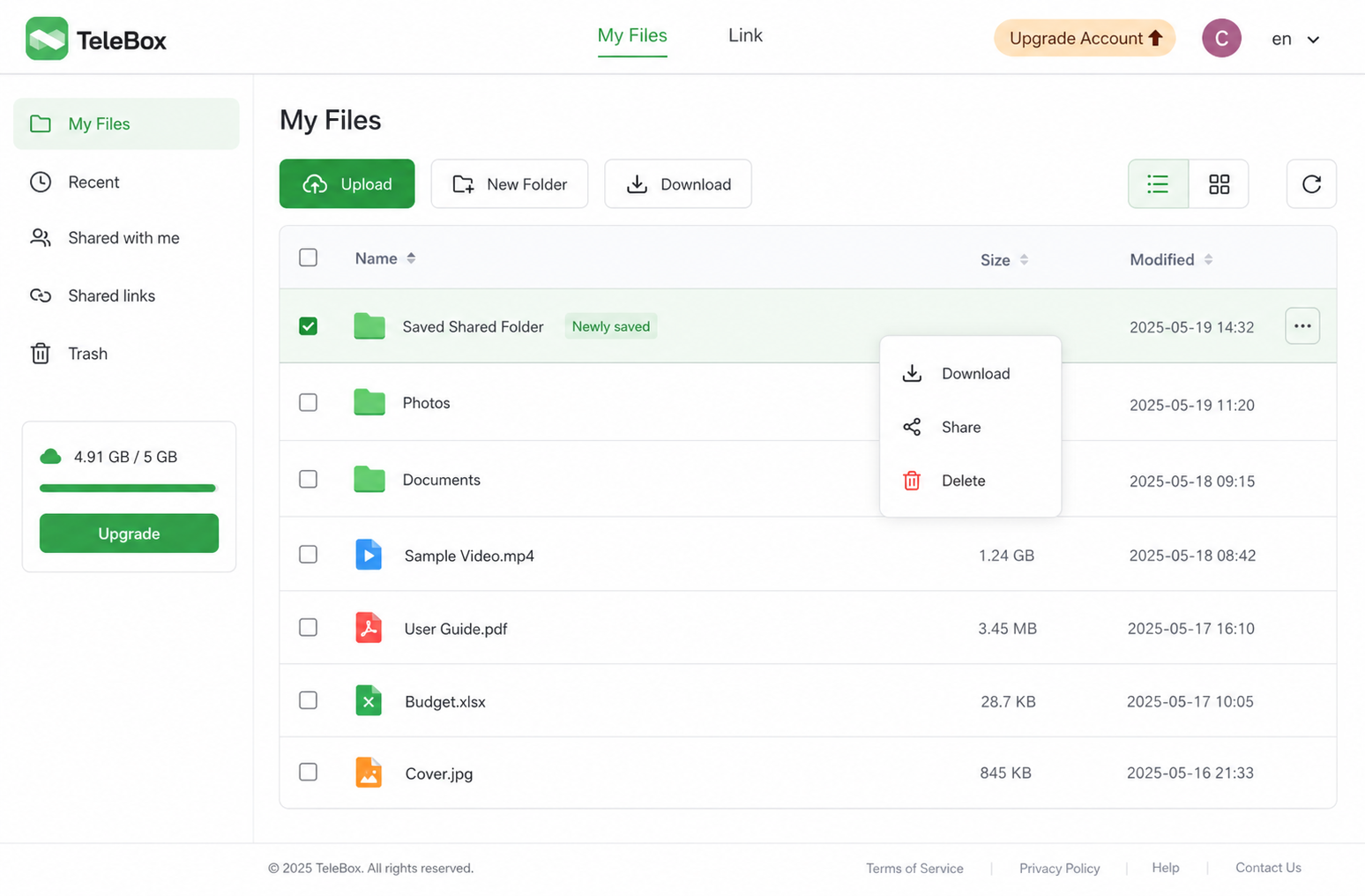The height and width of the screenshot is (896, 1365).
Task: Click the 4.91 GB / 5 GB storage text
Action: click(x=125, y=457)
